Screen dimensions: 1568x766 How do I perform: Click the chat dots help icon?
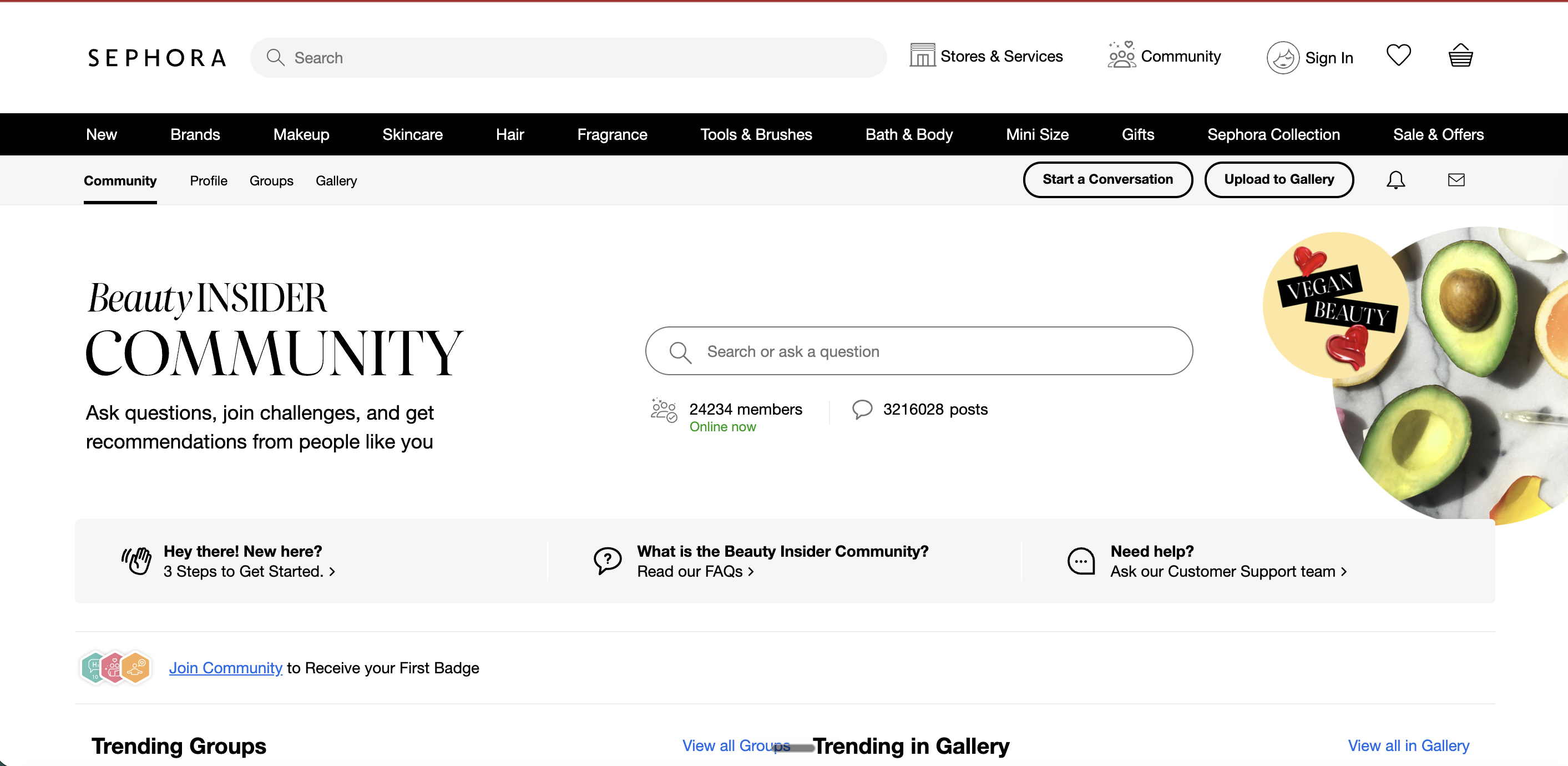(x=1081, y=561)
